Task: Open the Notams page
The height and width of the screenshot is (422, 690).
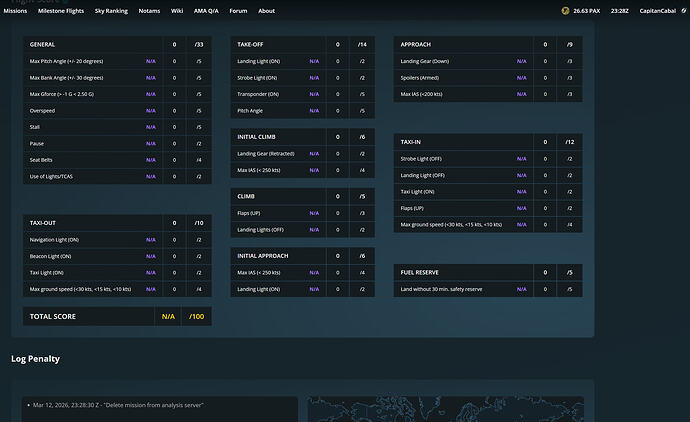Action: click(148, 11)
